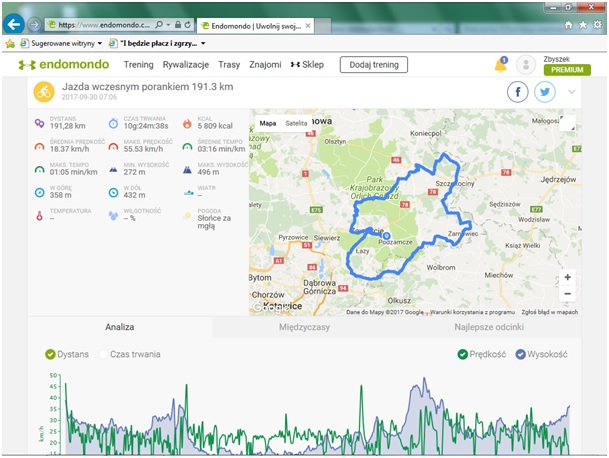Click the add-to-favorites star icon in bookmarks bar

point(10,44)
